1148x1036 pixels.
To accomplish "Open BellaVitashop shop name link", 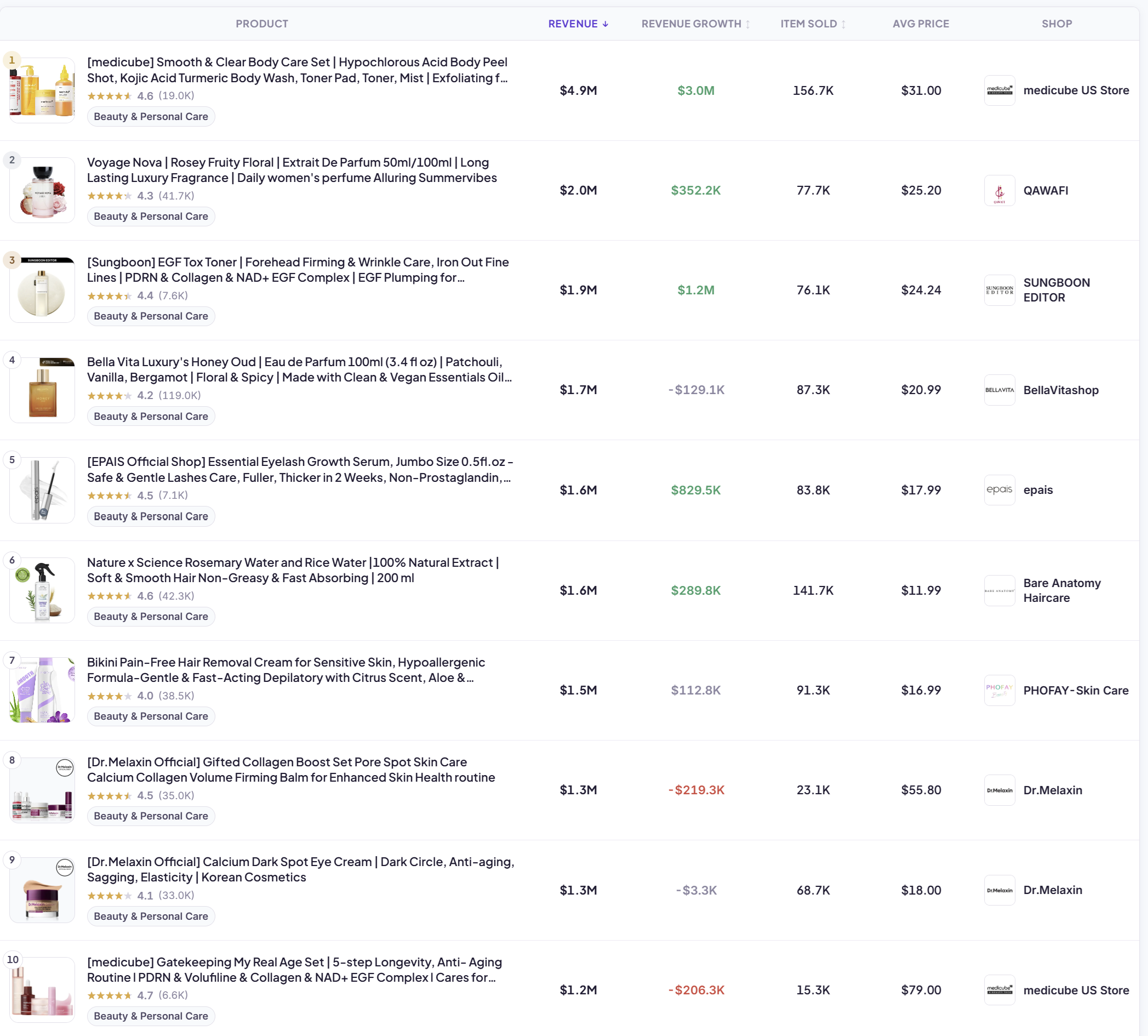I will [1060, 390].
